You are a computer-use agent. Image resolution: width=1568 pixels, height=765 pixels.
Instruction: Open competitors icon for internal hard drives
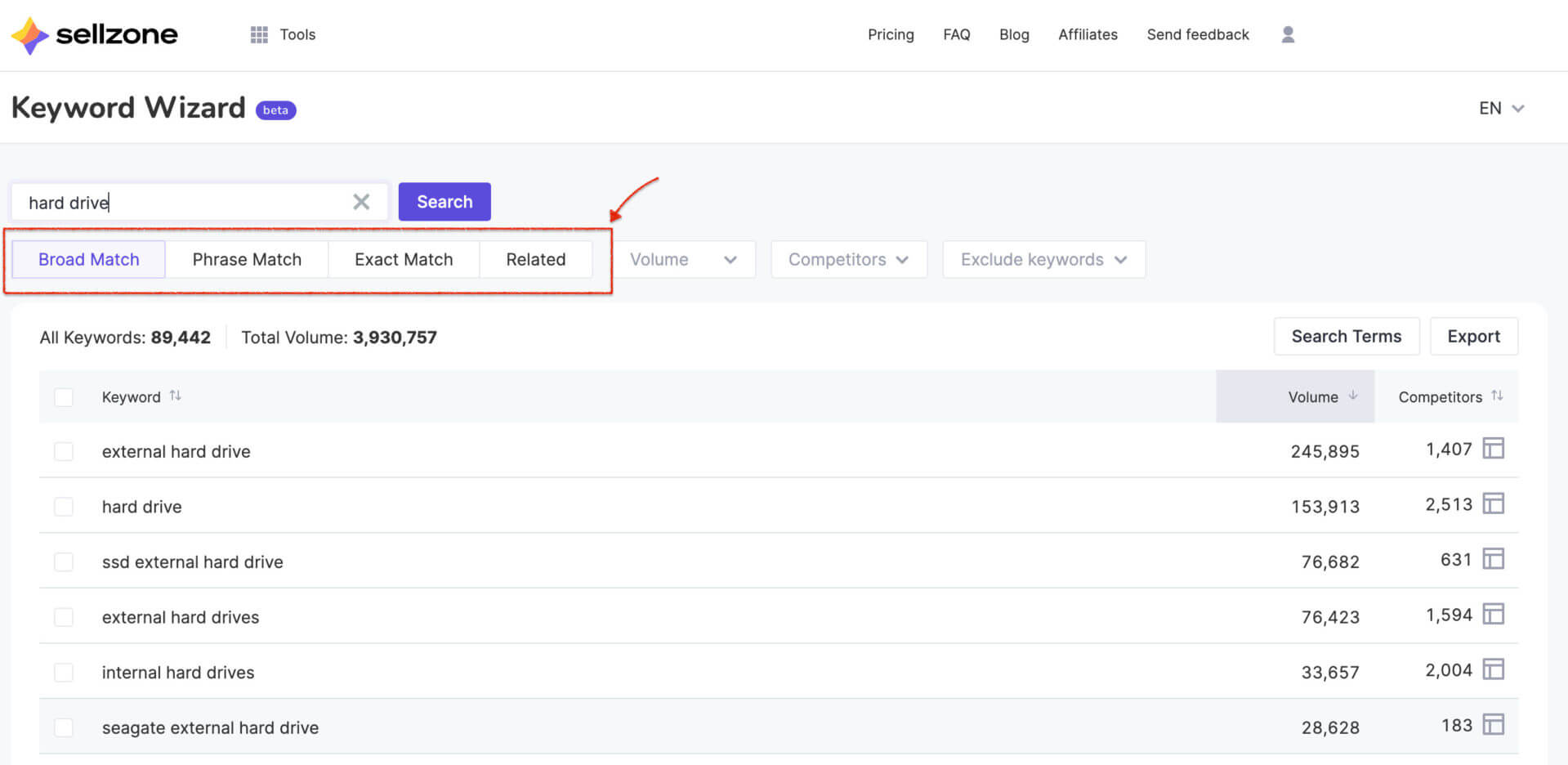pos(1494,669)
